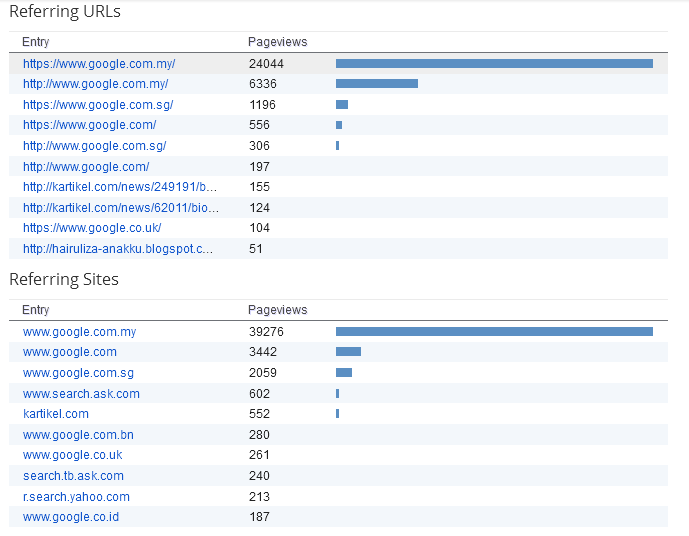The image size is (689, 536).
Task: Open the www.search.ask.com site link
Action: (x=81, y=394)
